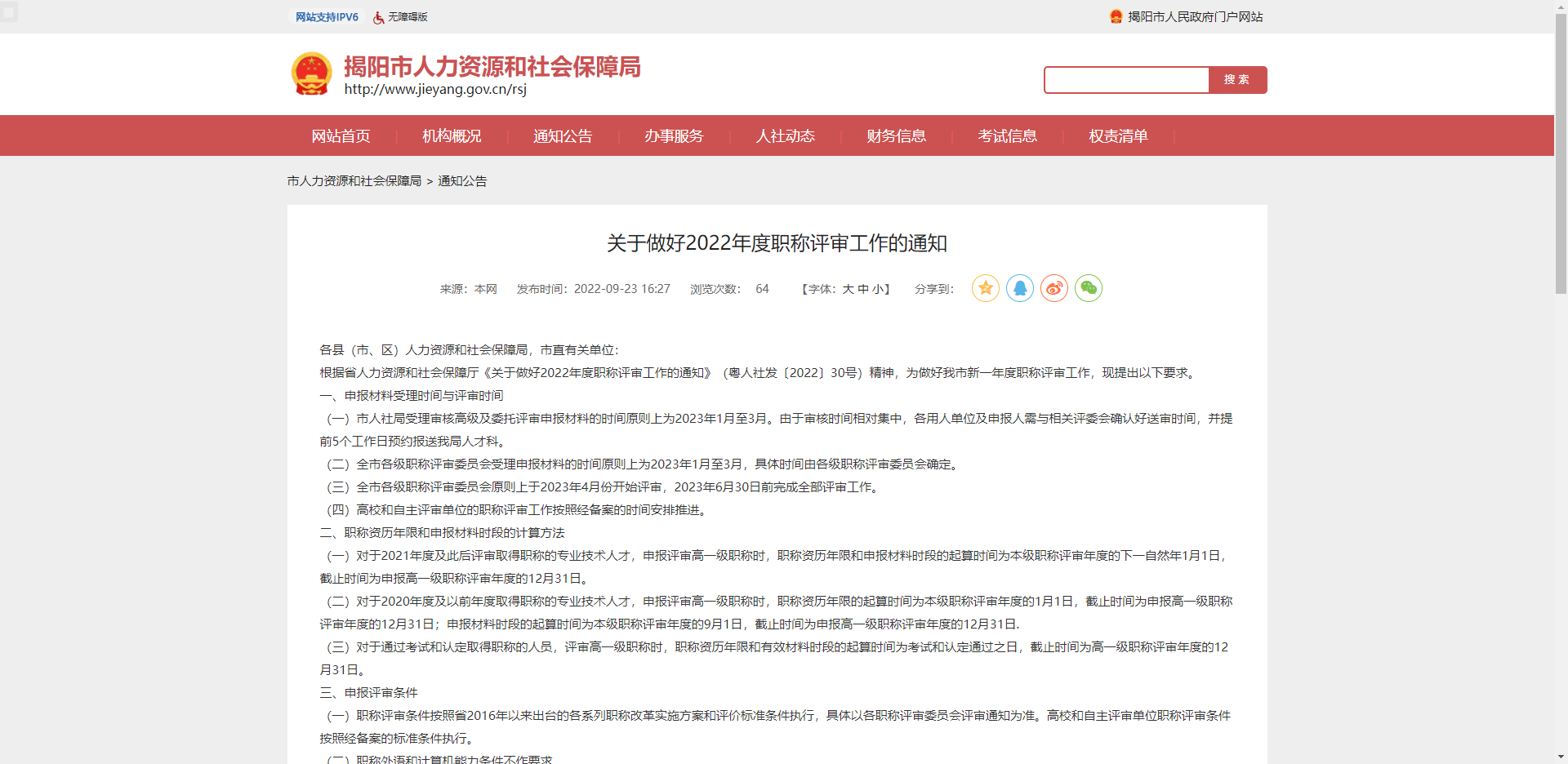Set font size to 大 (large)

[848, 289]
